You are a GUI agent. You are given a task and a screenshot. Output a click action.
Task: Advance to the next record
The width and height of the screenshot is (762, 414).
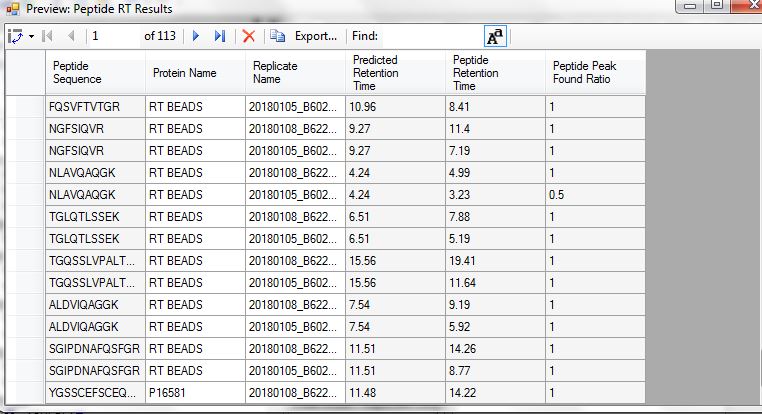pos(196,36)
